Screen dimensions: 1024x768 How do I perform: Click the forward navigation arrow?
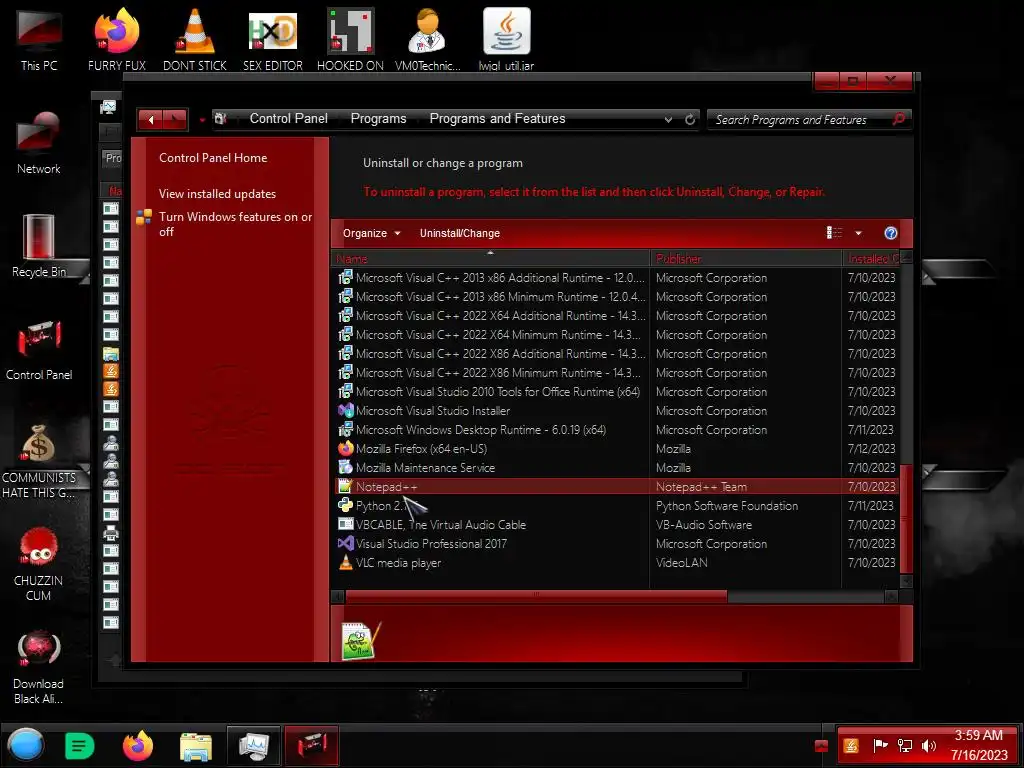(176, 120)
